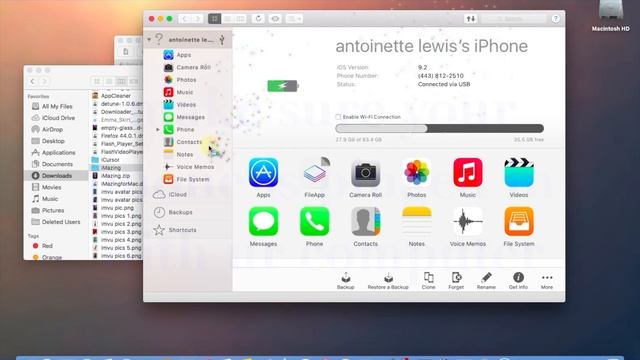The image size is (640, 360).
Task: Select All My Files in Finder sidebar
Action: [x=56, y=107]
